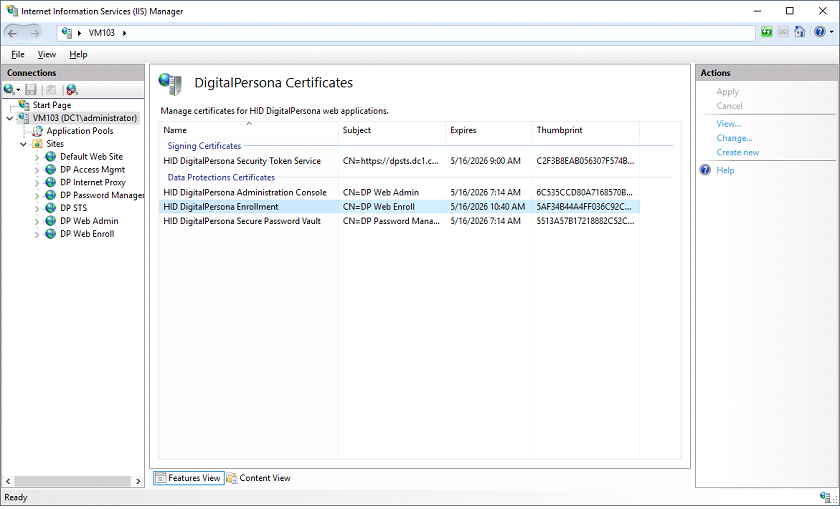Screen dimensions: 840x509
Task: Click Create new in Actions pane
Action: [x=737, y=153]
